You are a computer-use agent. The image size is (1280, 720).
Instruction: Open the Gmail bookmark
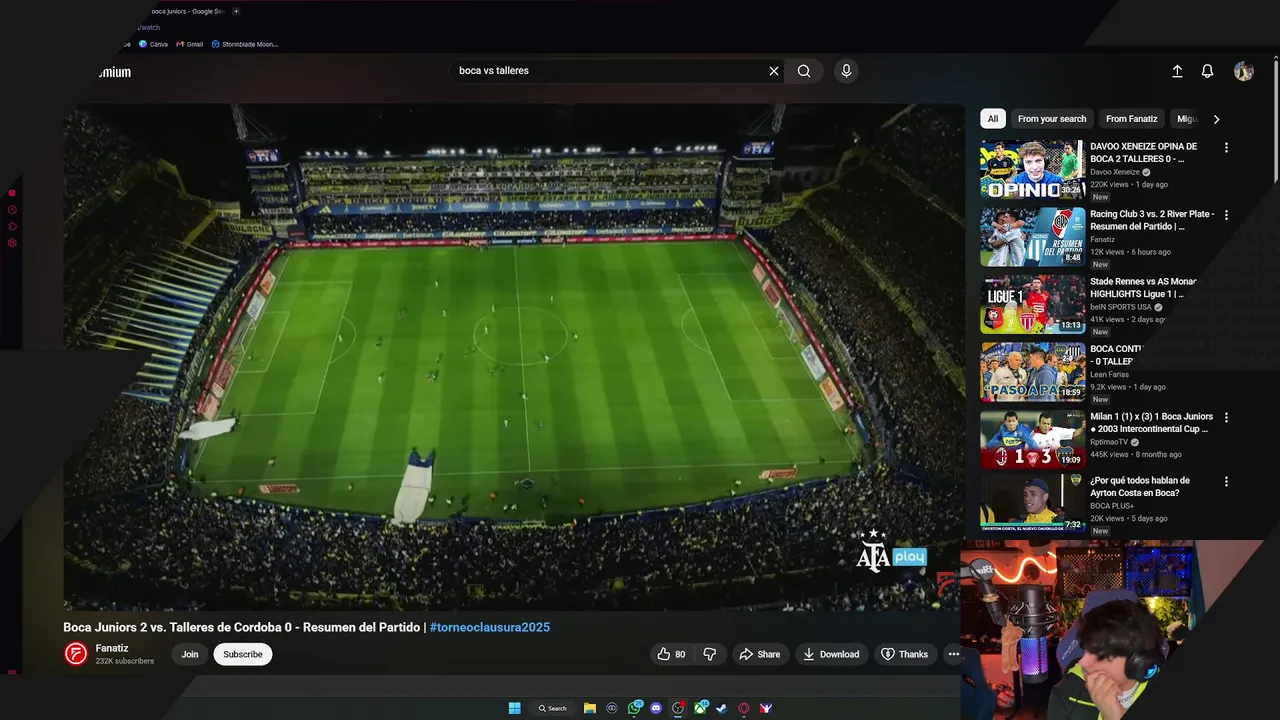point(189,44)
